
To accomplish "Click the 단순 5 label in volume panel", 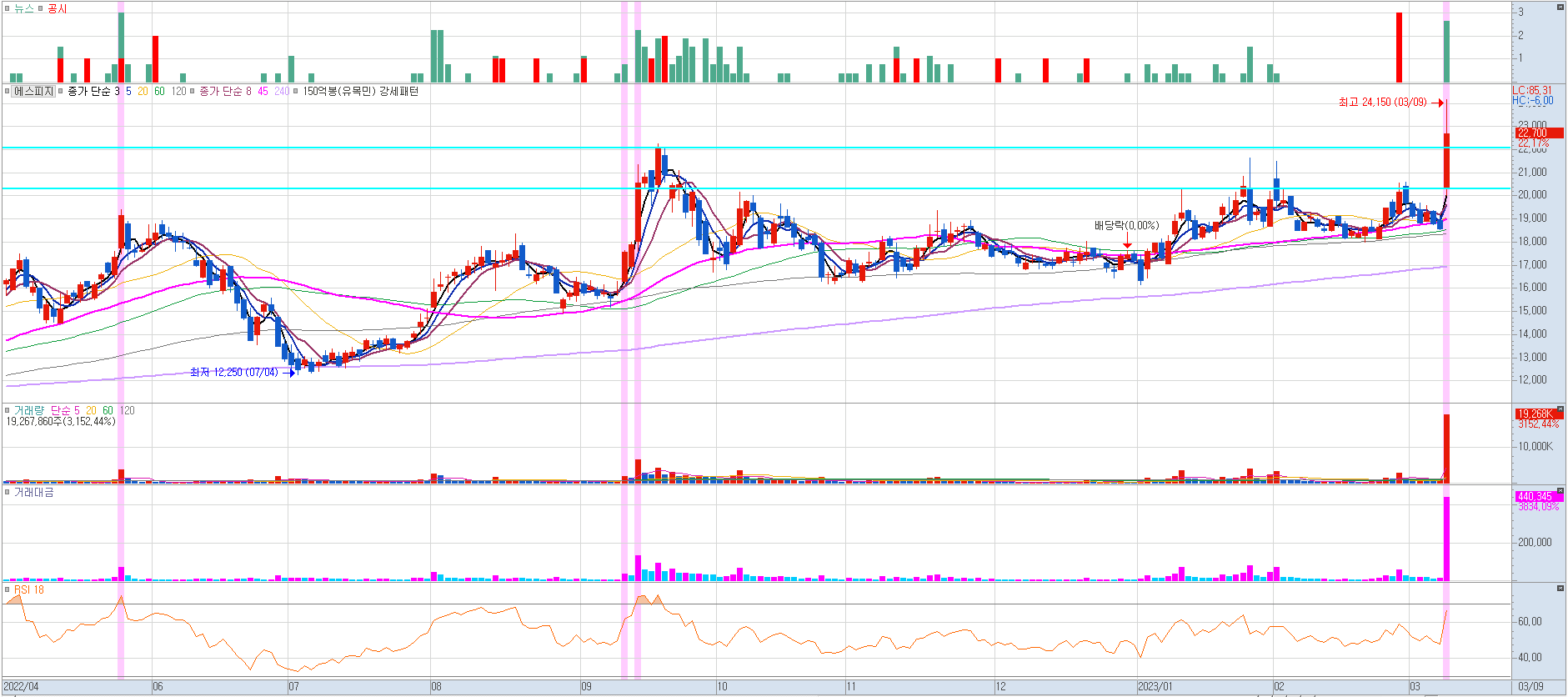I will click(65, 410).
